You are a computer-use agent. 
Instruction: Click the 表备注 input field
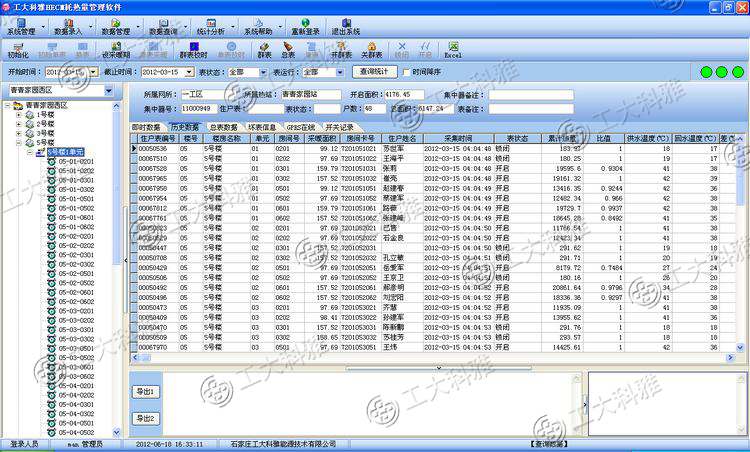coord(531,109)
